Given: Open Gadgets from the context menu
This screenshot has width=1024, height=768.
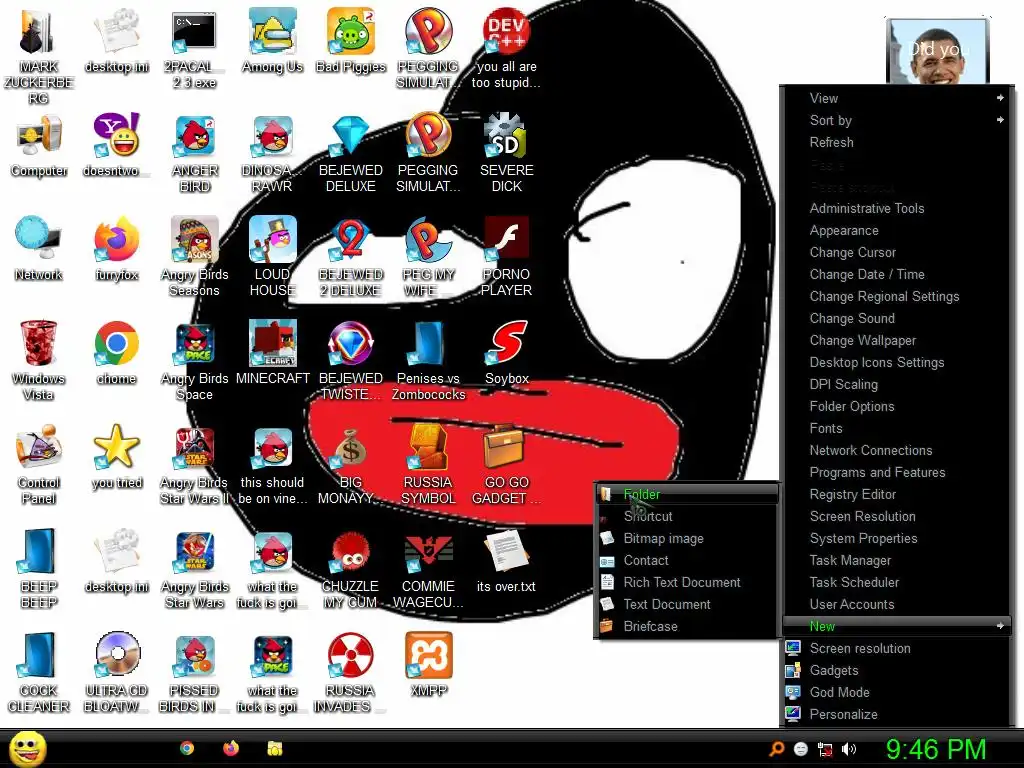Looking at the screenshot, I should (897, 670).
